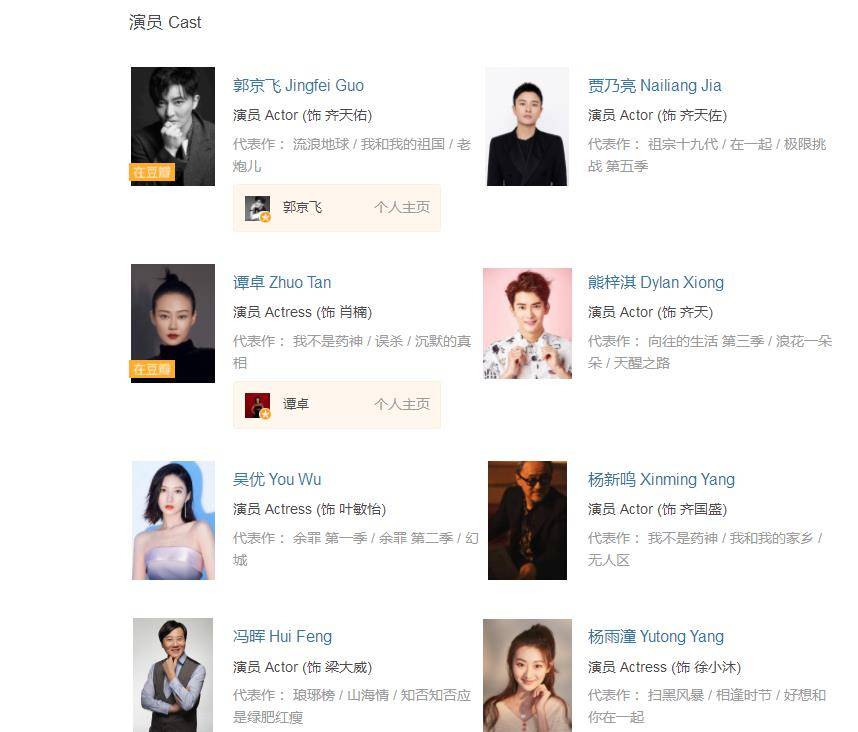Go to 谭卓's 个人主页 page
The width and height of the screenshot is (858, 732).
coord(402,404)
